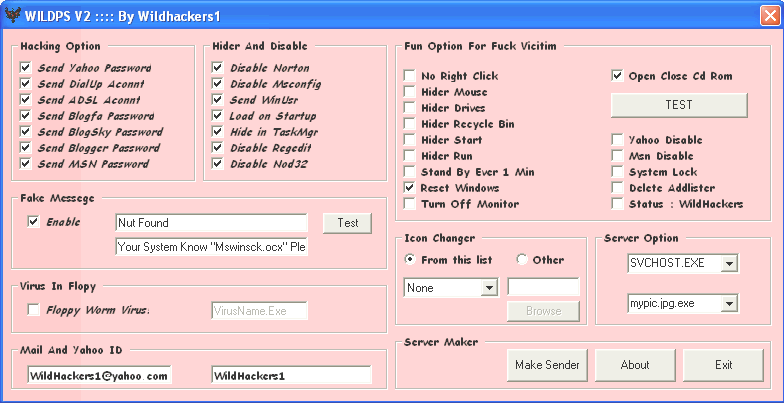Viewport: 784px width, 403px height.
Task: Enable the No Right Click option
Action: pyautogui.click(x=410, y=76)
